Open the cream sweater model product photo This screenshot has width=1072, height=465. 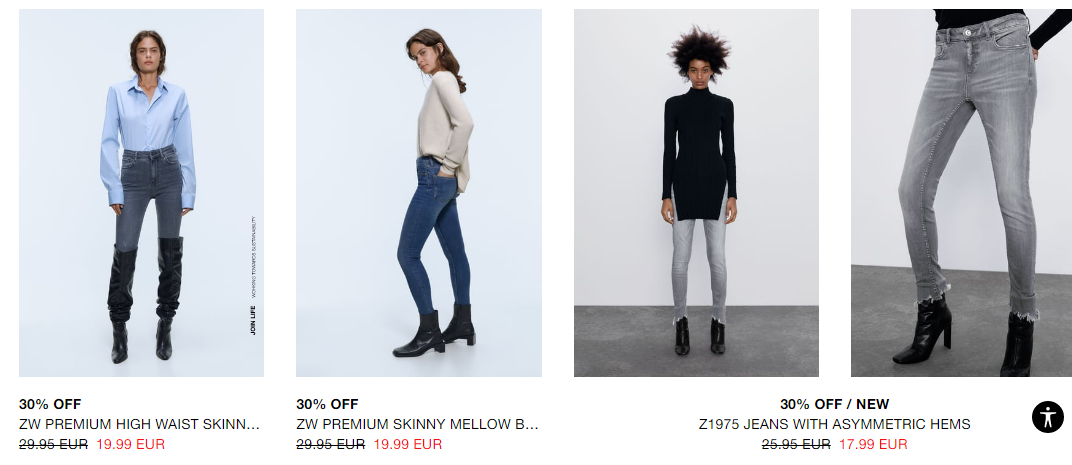pos(418,193)
